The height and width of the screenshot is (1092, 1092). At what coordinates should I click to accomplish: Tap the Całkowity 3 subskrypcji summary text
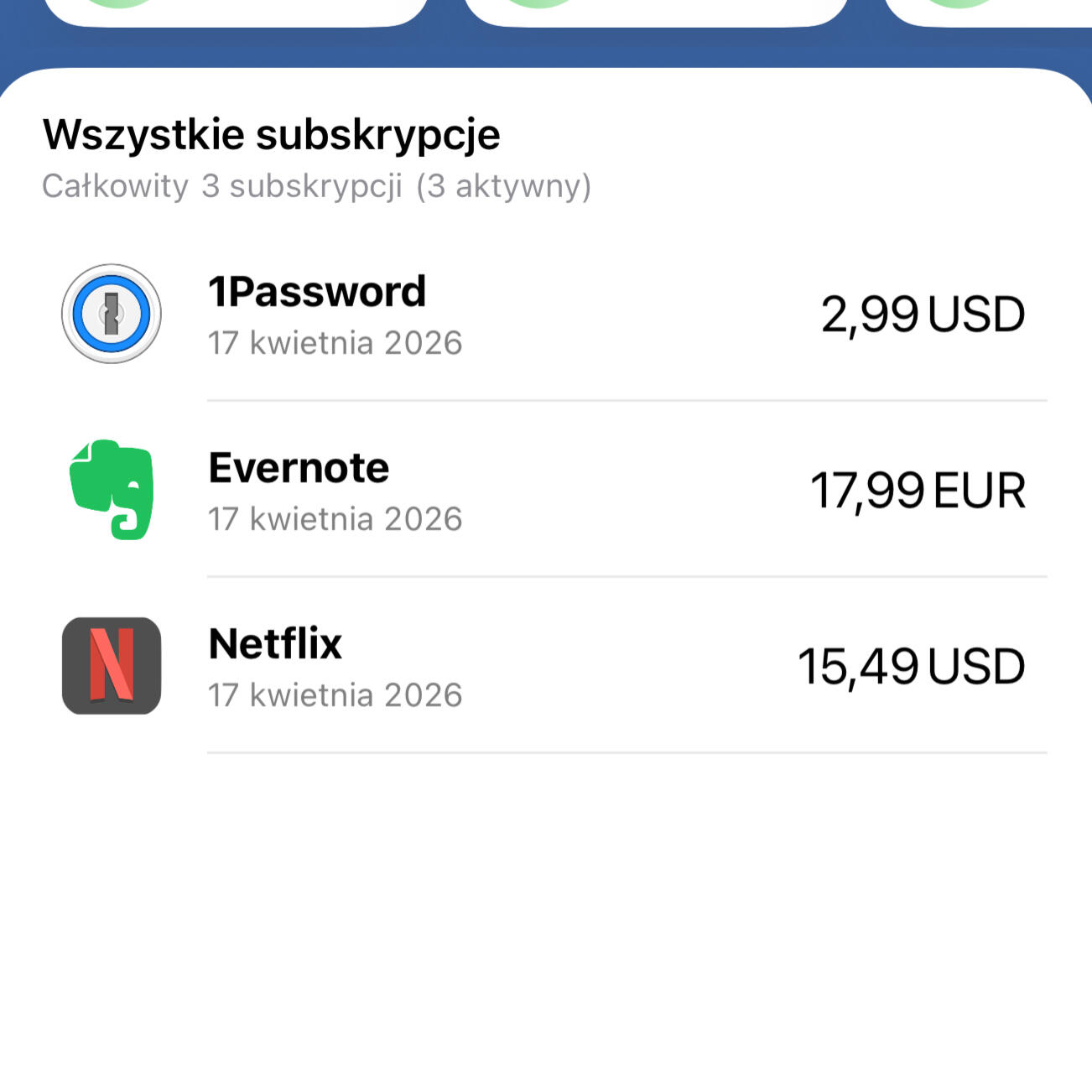(316, 186)
